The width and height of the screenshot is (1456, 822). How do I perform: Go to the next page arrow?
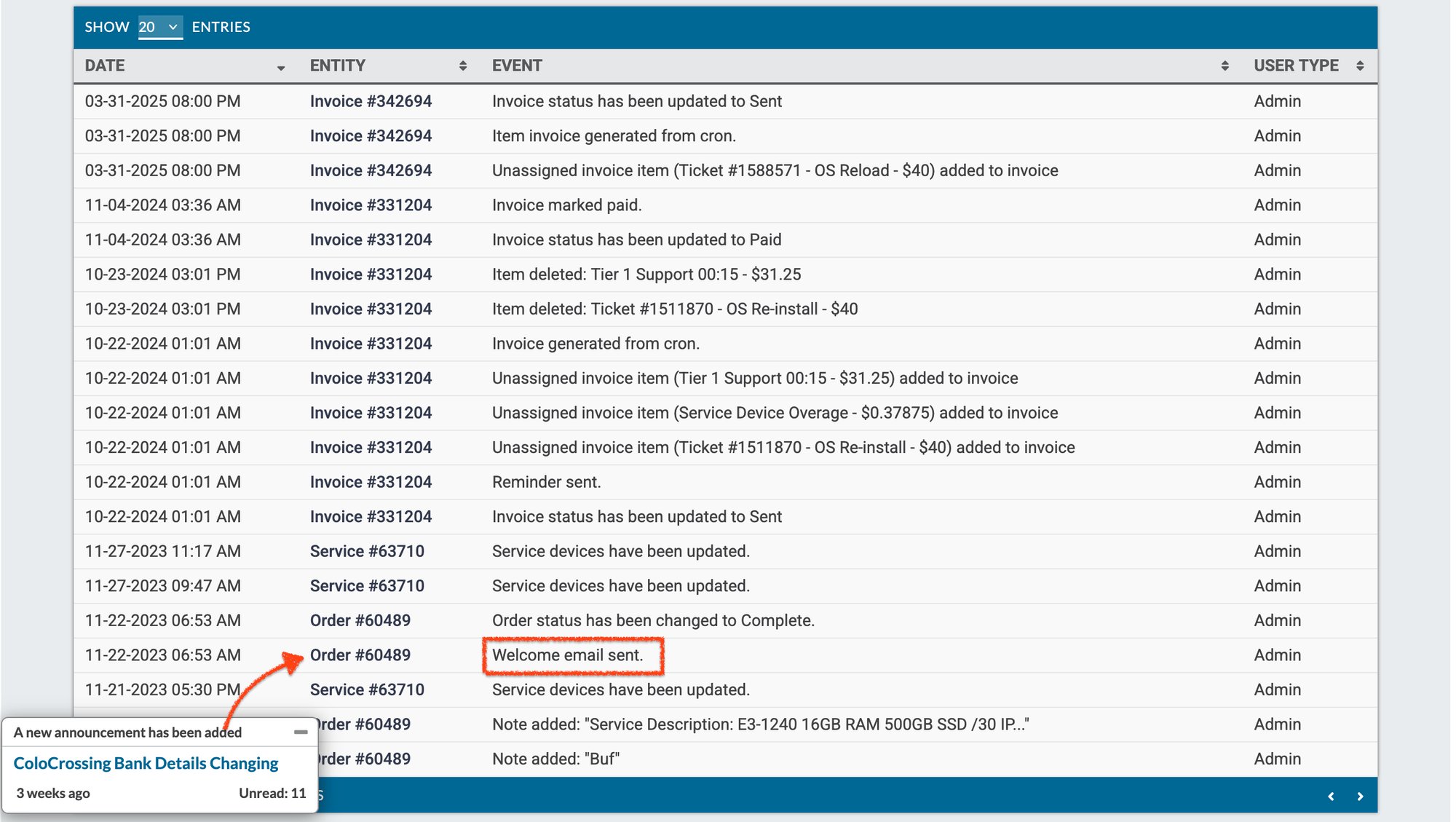(x=1359, y=796)
